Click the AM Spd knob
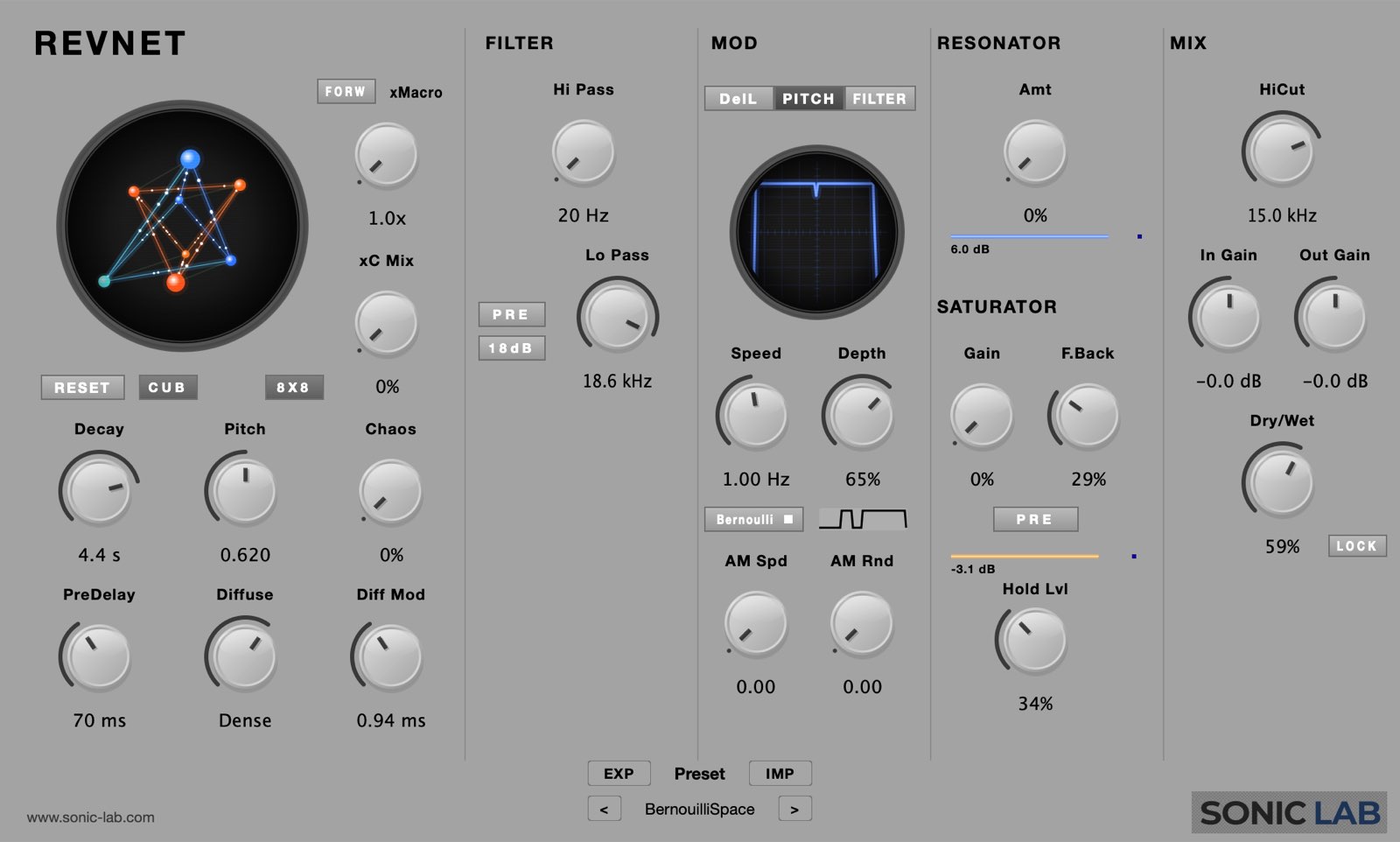 tap(755, 623)
